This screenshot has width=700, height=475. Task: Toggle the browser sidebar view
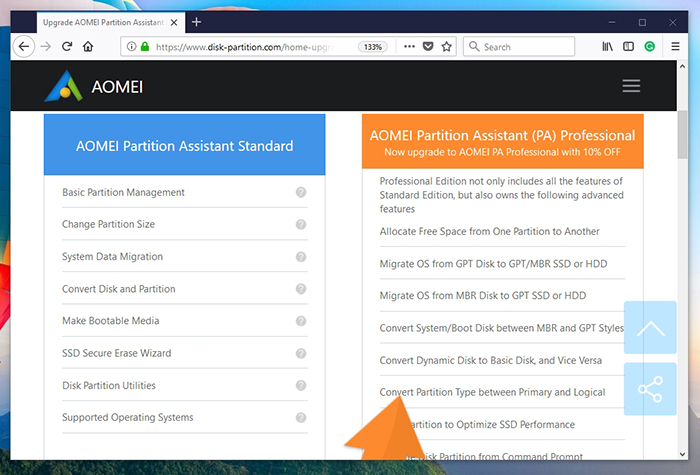tap(628, 46)
